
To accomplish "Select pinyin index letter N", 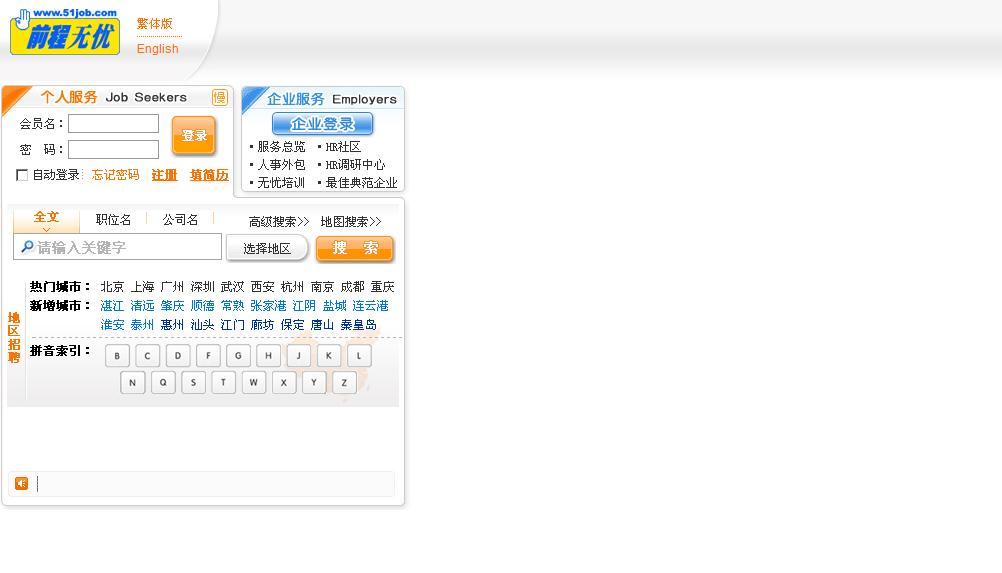I will 132,383.
